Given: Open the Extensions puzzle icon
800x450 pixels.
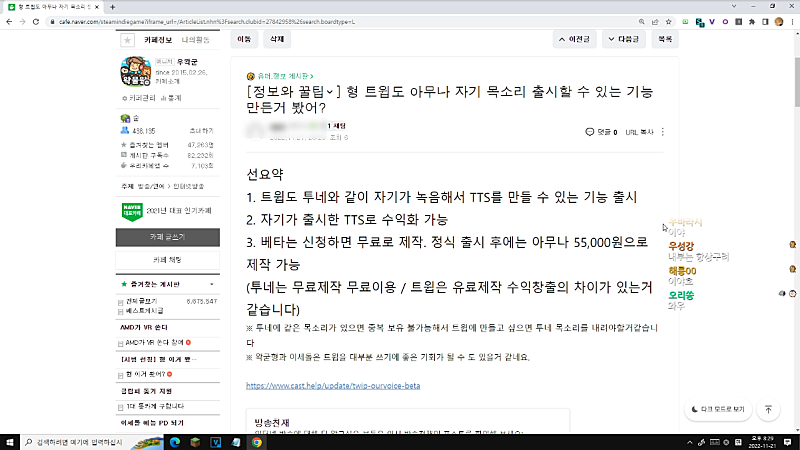Looking at the screenshot, I should [752, 22].
